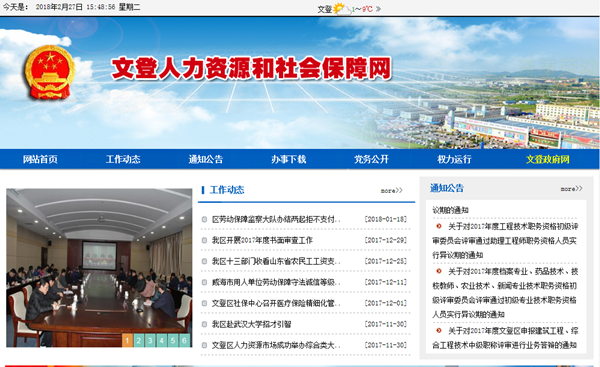Select 办事下载 in navigation bar
600x367 pixels.
289,159
